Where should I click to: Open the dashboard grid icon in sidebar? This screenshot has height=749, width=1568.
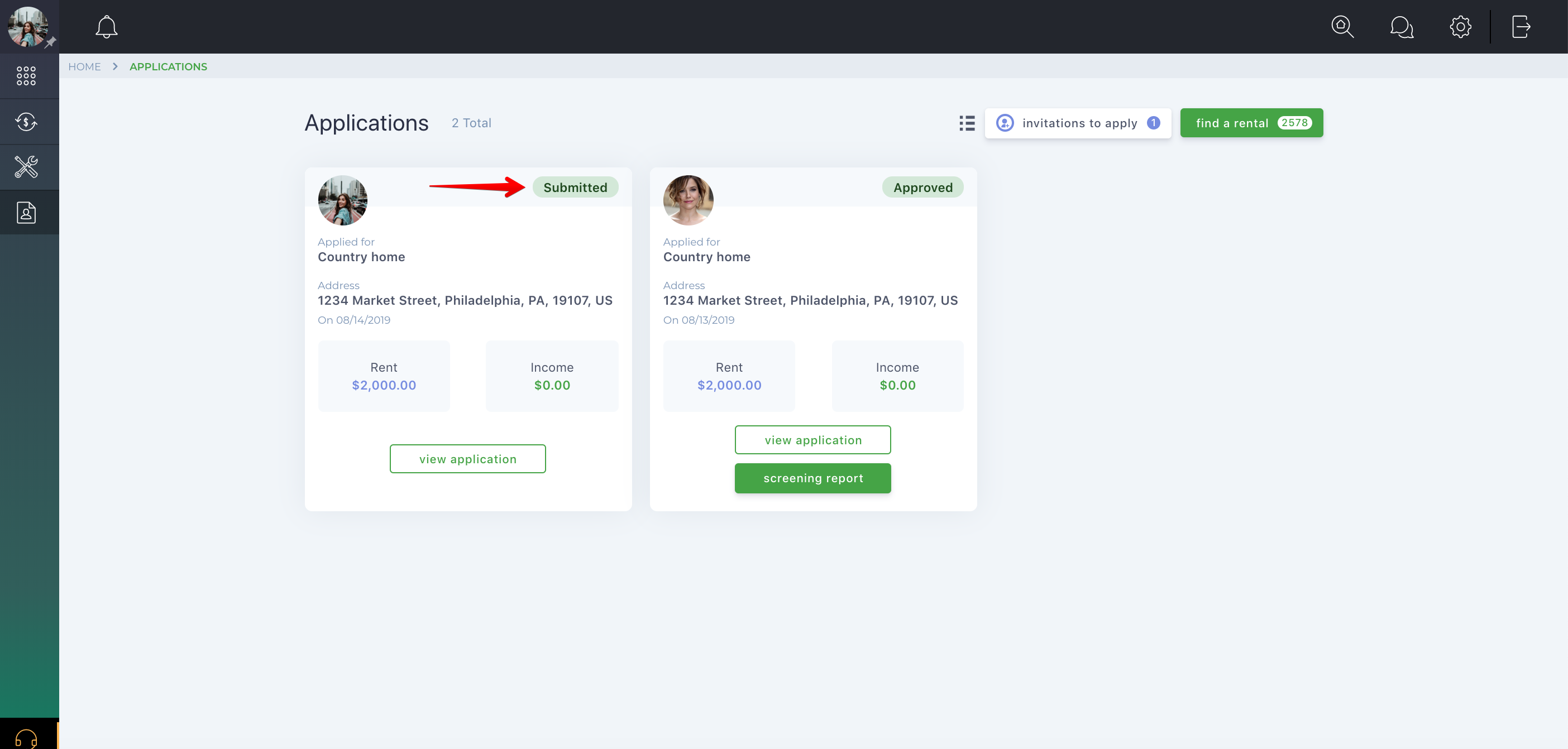tap(26, 76)
